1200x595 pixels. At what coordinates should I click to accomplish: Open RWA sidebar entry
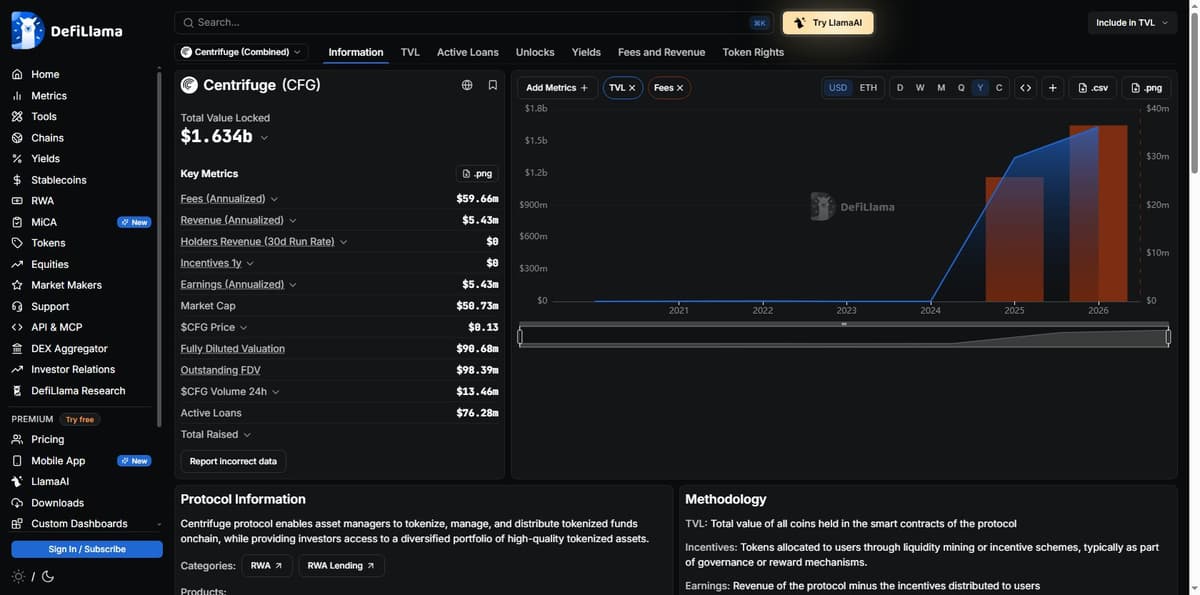click(x=43, y=201)
